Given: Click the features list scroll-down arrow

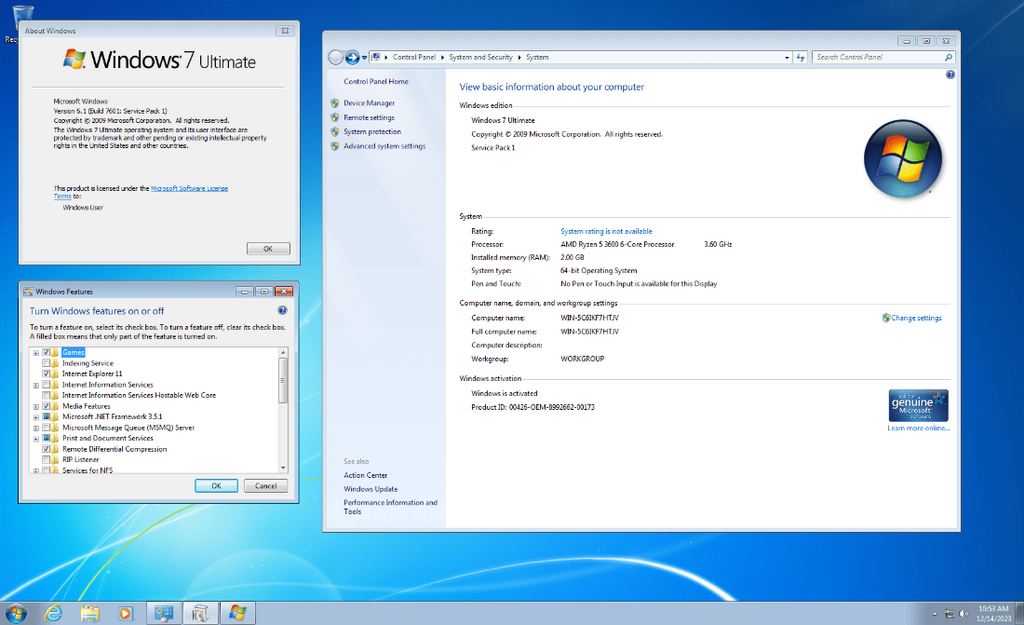Looking at the screenshot, I should pos(283,468).
